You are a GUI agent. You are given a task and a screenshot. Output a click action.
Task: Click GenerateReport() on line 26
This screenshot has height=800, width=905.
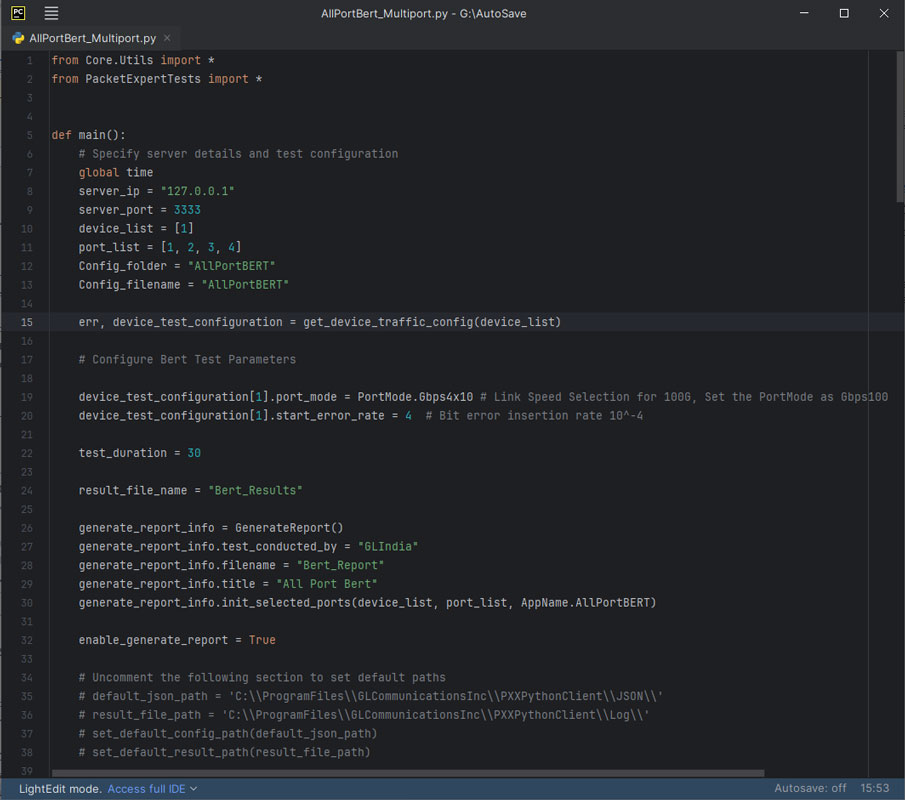(x=289, y=528)
